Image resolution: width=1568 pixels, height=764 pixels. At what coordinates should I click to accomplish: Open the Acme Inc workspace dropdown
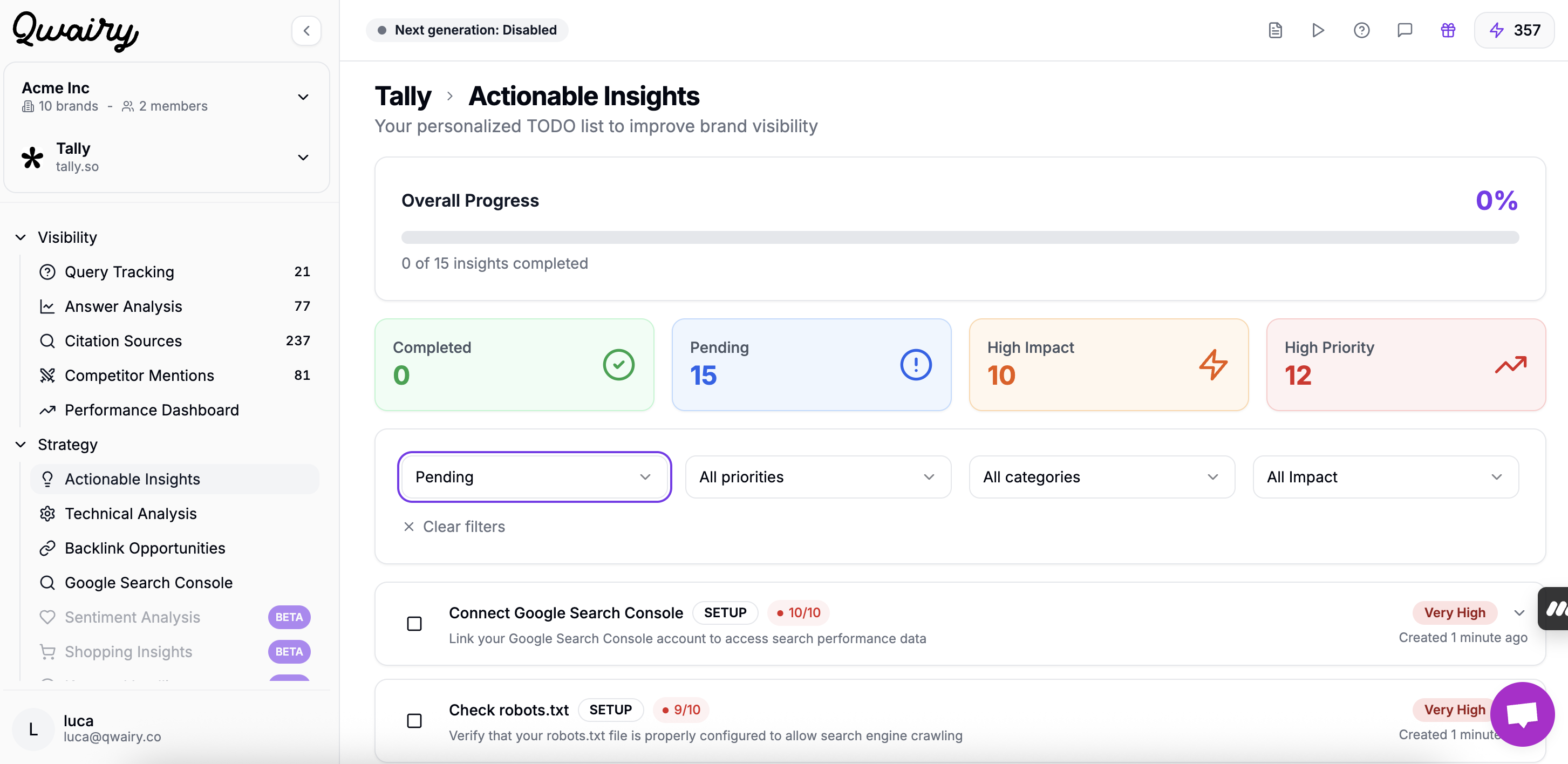[x=166, y=97]
